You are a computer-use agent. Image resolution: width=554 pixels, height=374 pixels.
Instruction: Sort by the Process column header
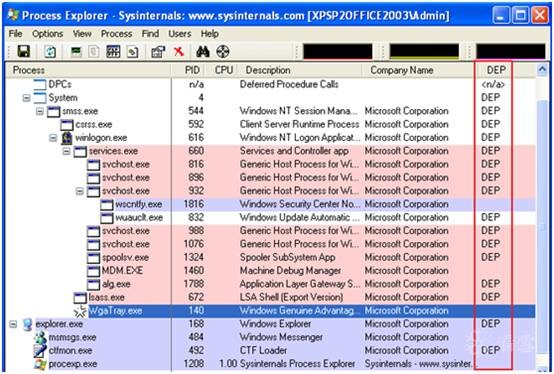88,70
